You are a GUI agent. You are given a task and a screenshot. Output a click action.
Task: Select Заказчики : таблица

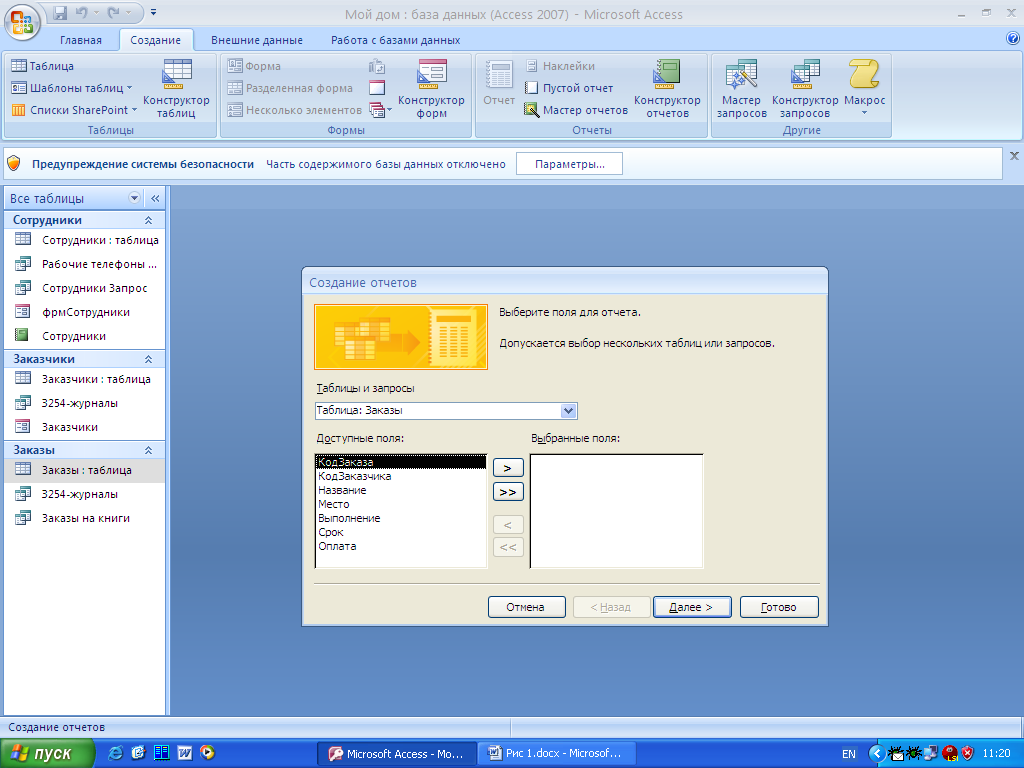pyautogui.click(x=85, y=379)
